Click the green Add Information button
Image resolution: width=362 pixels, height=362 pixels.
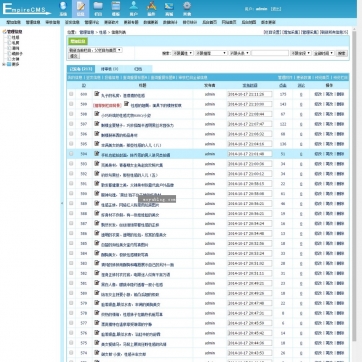pos(78,41)
